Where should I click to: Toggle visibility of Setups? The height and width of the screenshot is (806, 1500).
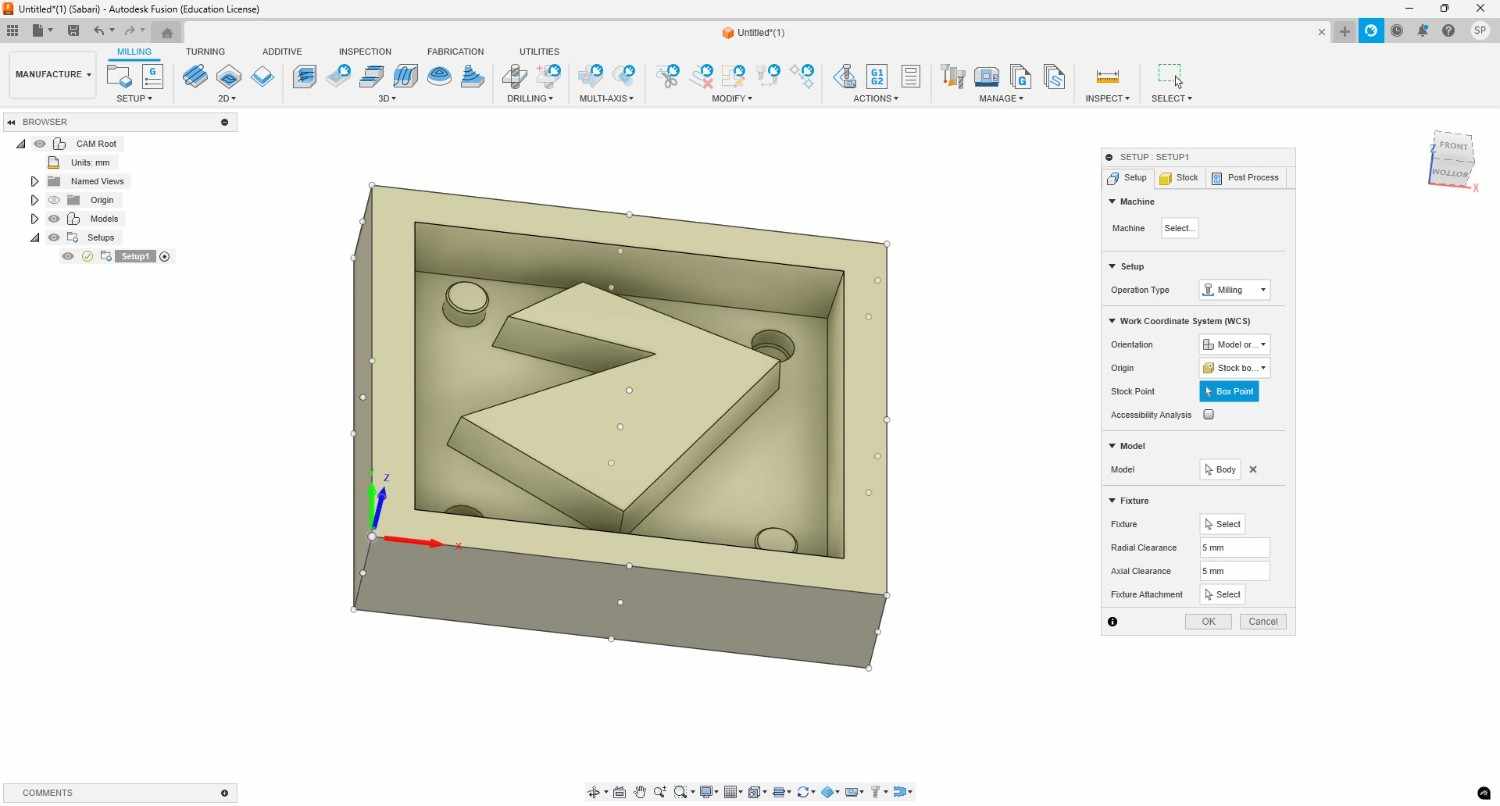coord(54,238)
